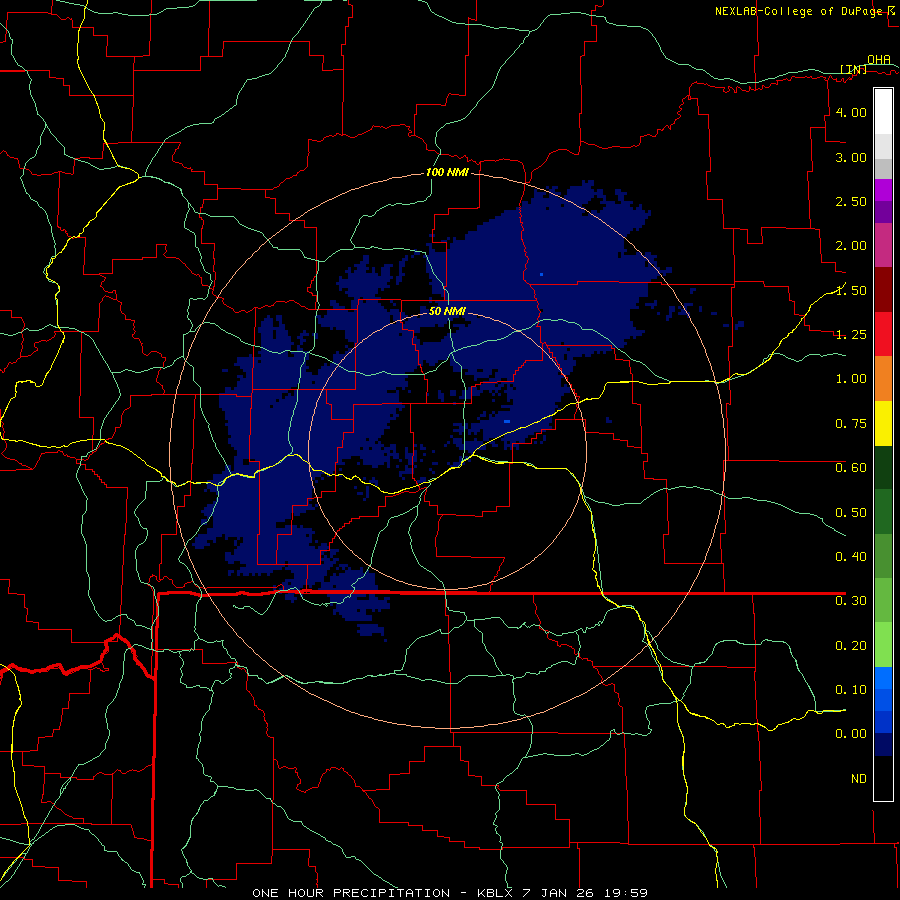900x900 pixels.
Task: Click the 1.25 legend value
Action: pos(851,335)
